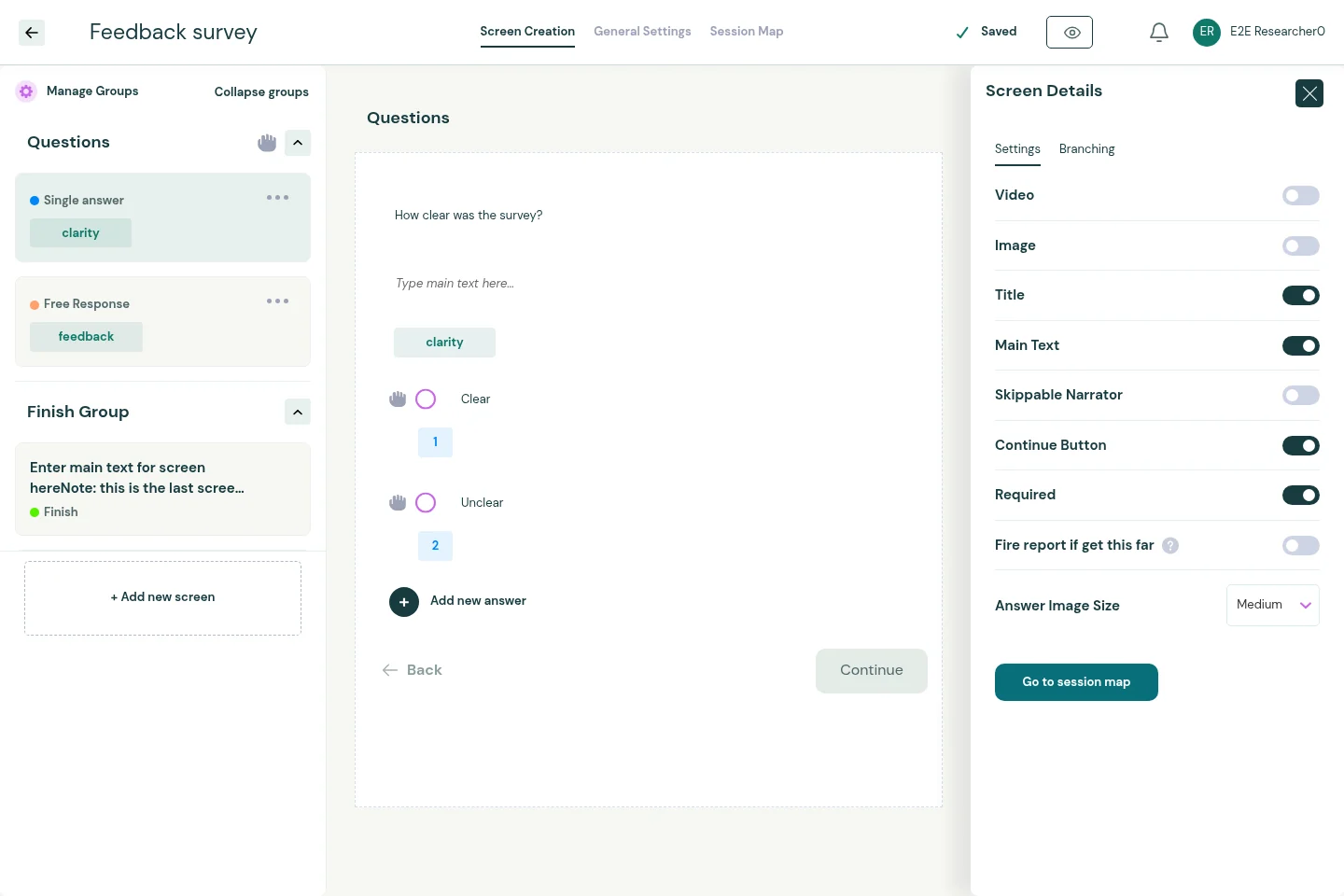1344x896 pixels.
Task: Collapse the Questions group chevron
Action: [298, 143]
